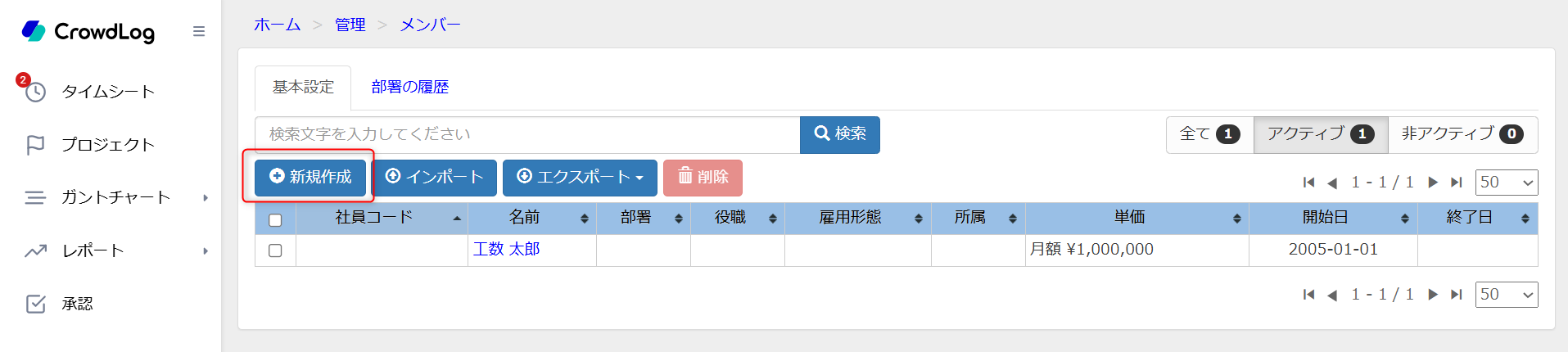Open the タイムシート clock icon in sidebar
The height and width of the screenshot is (352, 1568).
point(35,92)
